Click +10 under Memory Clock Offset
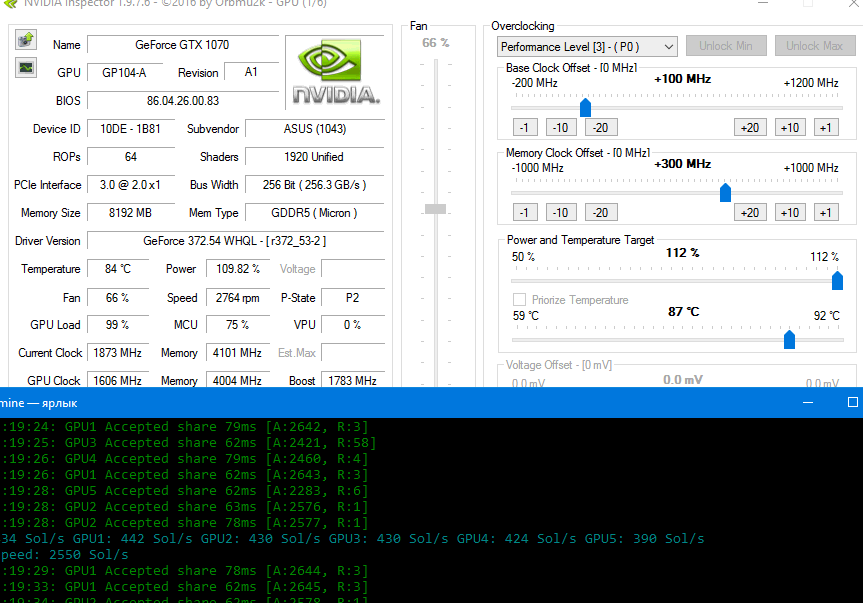Image resolution: width=863 pixels, height=603 pixels. click(790, 212)
